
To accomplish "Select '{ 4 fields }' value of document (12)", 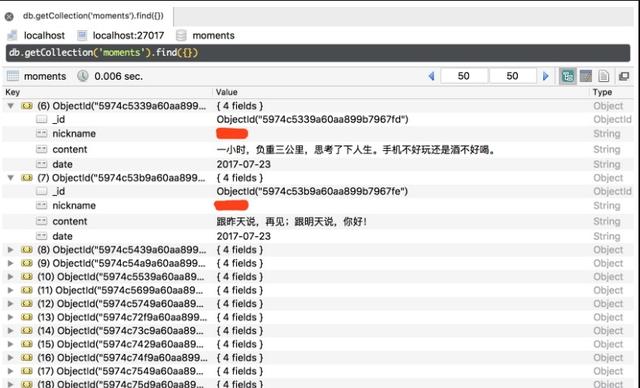I will [x=240, y=304].
